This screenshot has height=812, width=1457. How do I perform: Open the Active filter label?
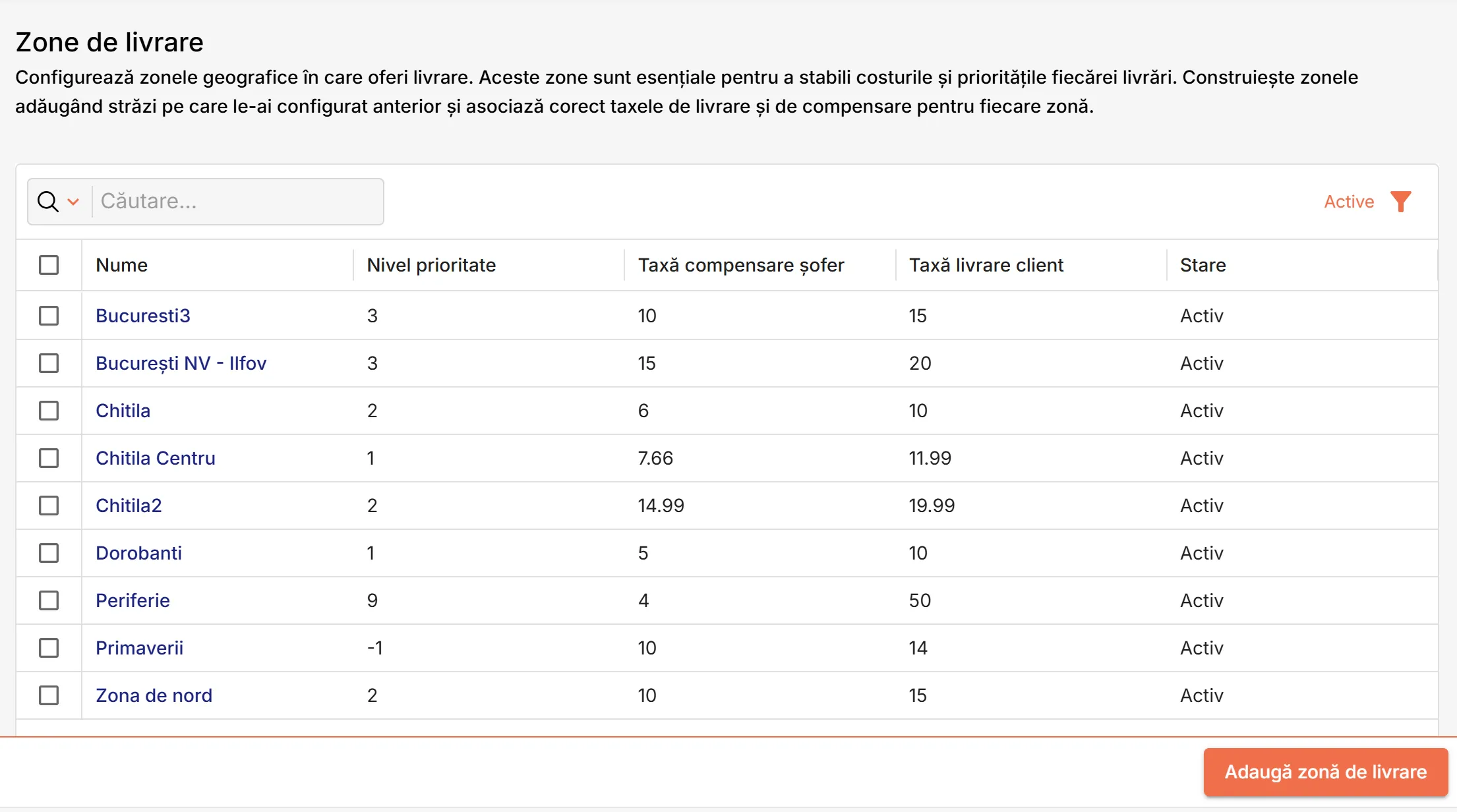[1349, 202]
